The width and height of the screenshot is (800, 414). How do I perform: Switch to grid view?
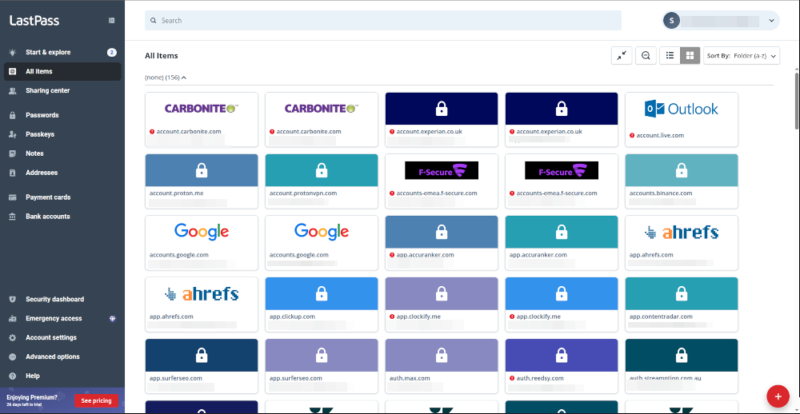[x=690, y=56]
